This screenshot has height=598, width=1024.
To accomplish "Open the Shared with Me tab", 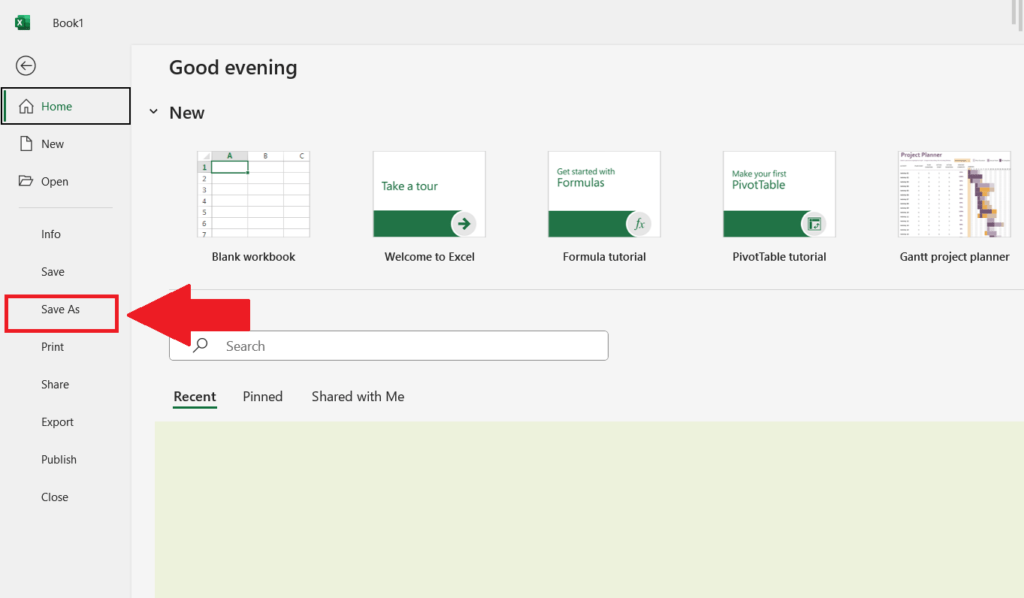I will [x=357, y=396].
